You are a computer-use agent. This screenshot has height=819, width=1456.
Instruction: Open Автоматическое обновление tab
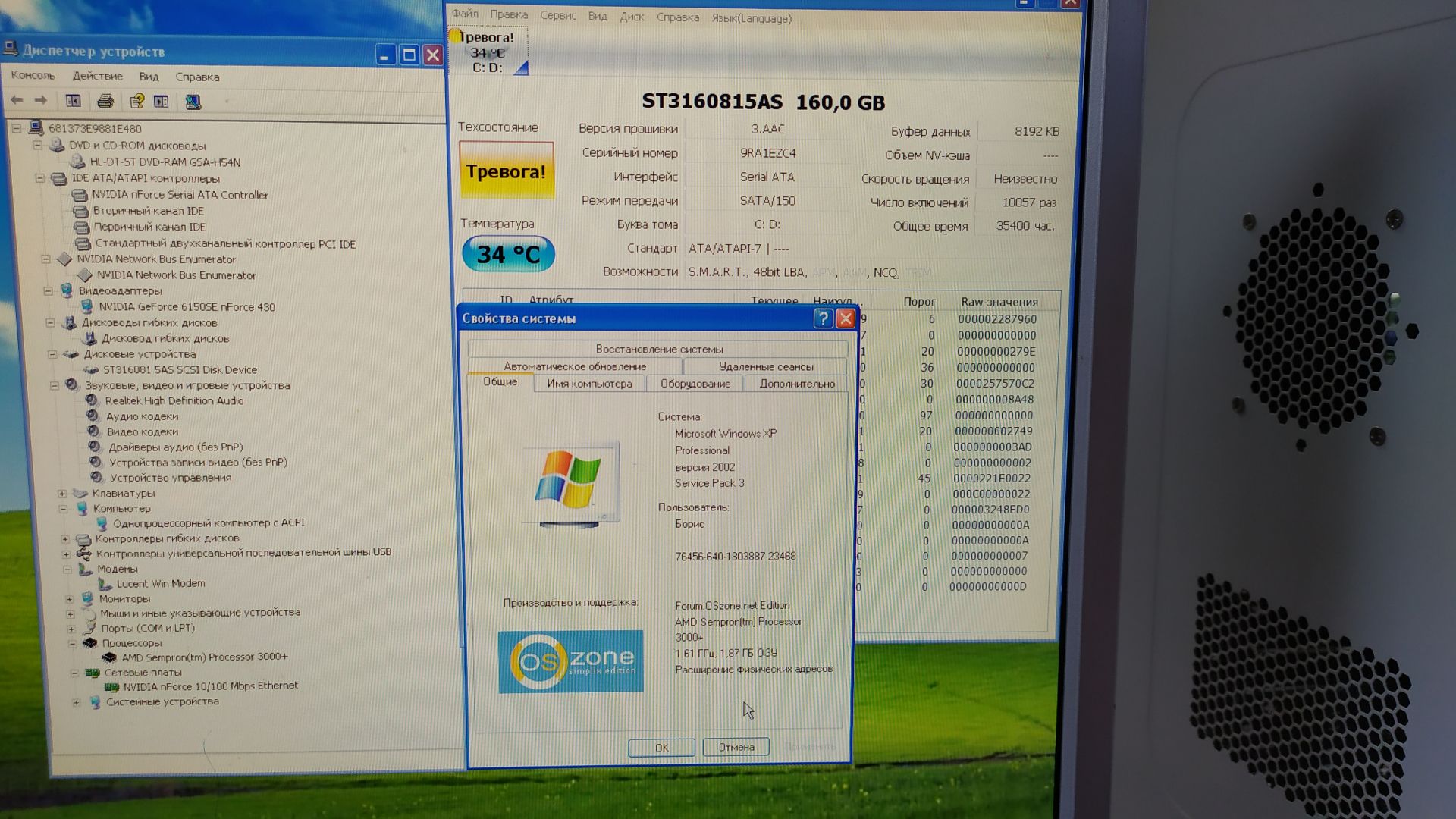(575, 366)
